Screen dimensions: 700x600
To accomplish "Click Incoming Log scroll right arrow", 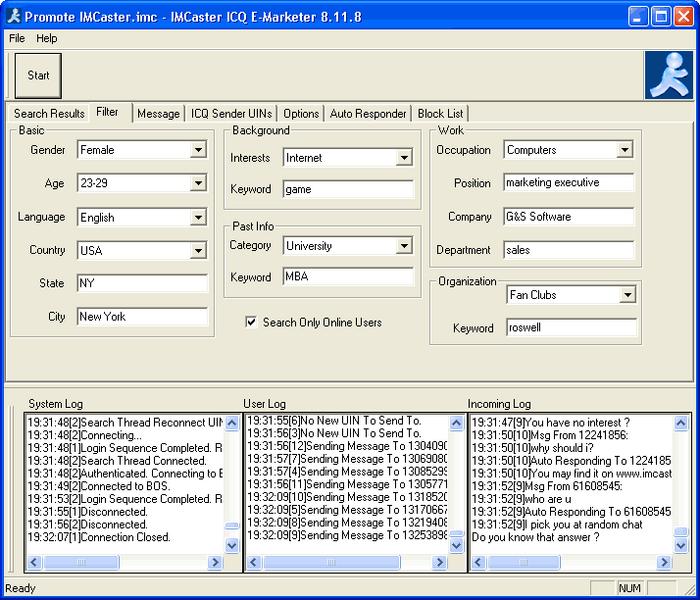I will point(664,562).
